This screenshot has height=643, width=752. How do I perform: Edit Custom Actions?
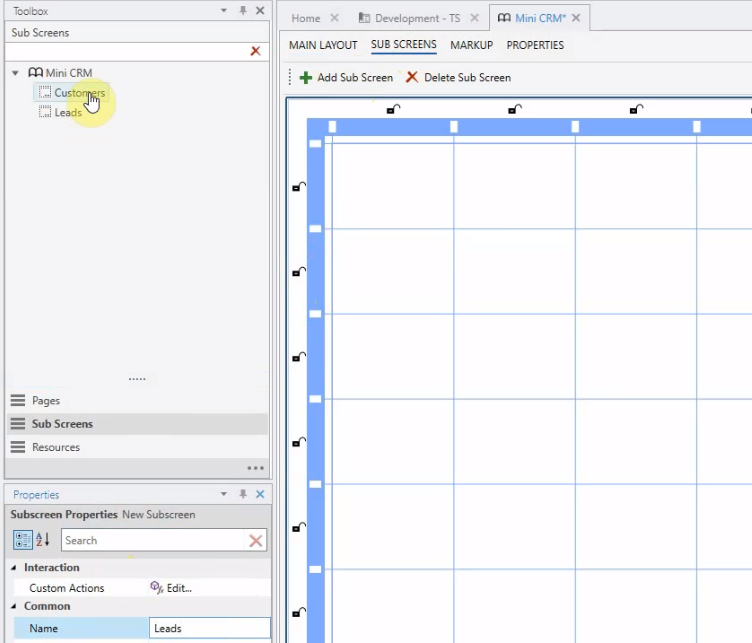pos(171,588)
